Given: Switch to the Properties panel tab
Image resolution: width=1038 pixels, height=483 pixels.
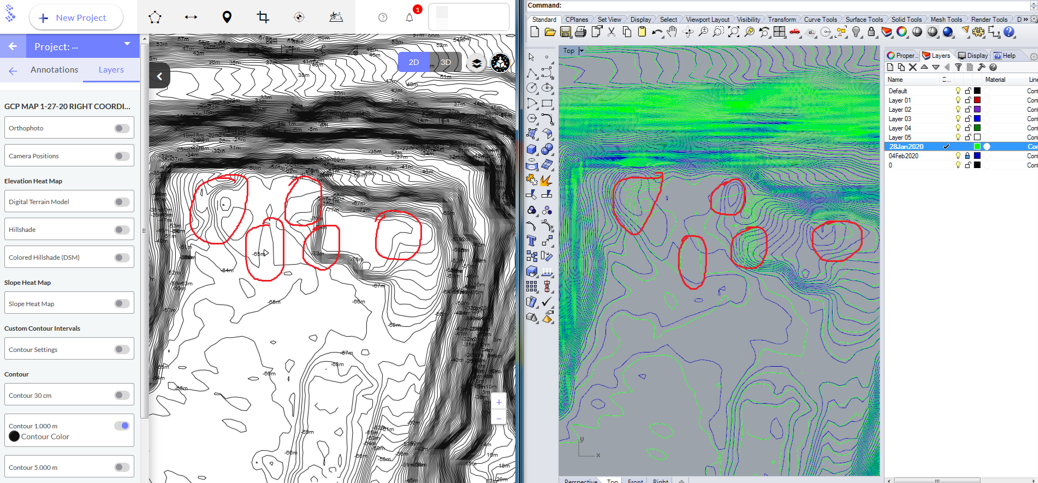Looking at the screenshot, I should pyautogui.click(x=902, y=56).
